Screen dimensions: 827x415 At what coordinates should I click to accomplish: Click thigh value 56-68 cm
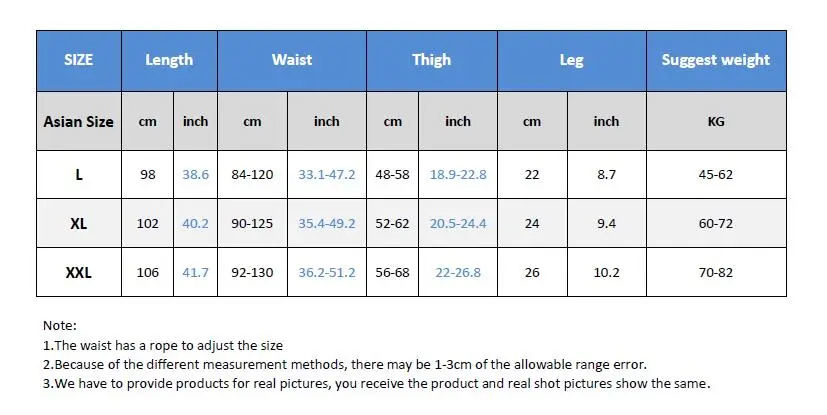(x=392, y=273)
